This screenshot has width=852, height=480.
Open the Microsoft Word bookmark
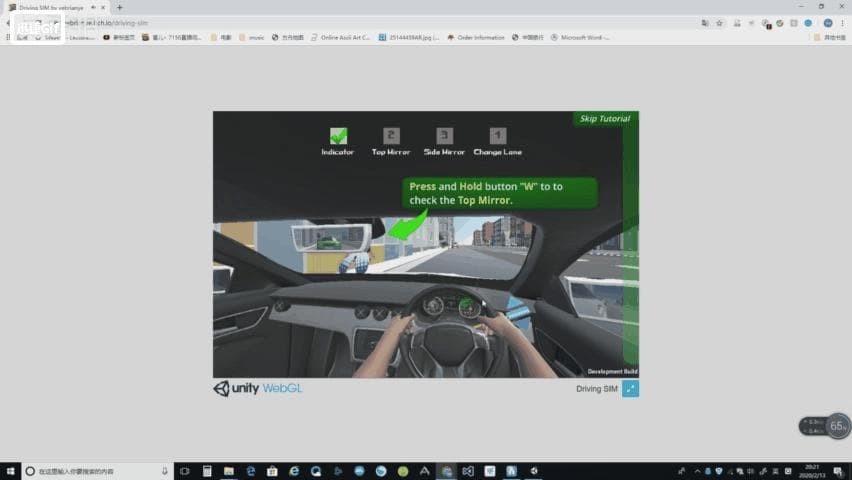[580, 38]
